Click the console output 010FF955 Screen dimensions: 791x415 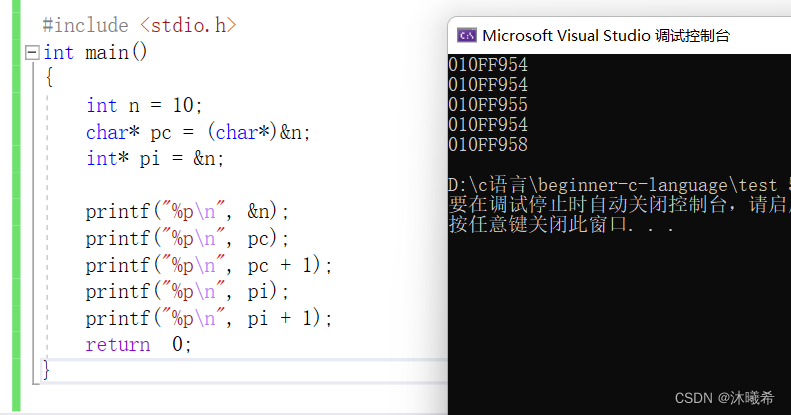click(x=488, y=104)
